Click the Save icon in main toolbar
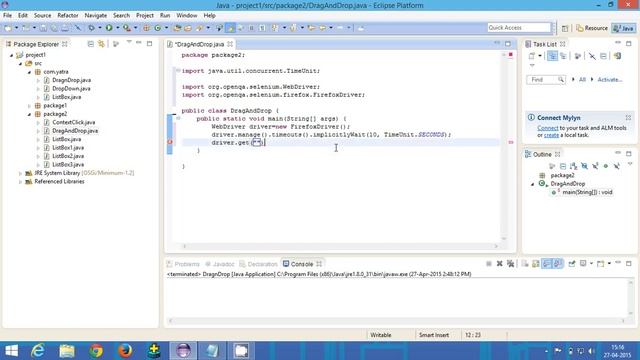 43,28
